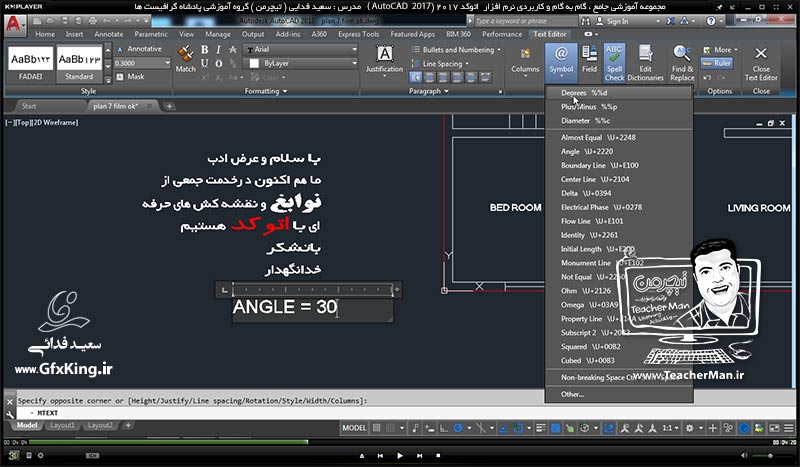Expand the Paragraph panel

click(x=429, y=91)
